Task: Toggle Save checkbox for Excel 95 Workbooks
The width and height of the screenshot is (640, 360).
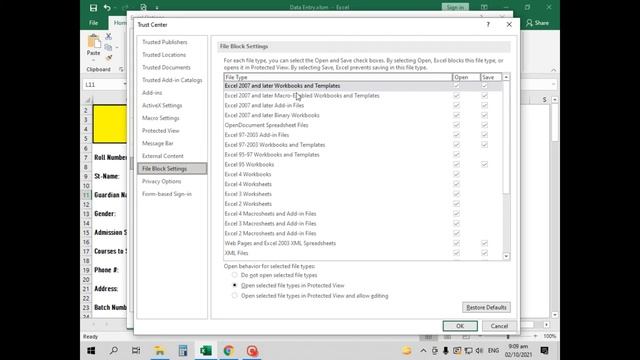Action: [x=484, y=164]
